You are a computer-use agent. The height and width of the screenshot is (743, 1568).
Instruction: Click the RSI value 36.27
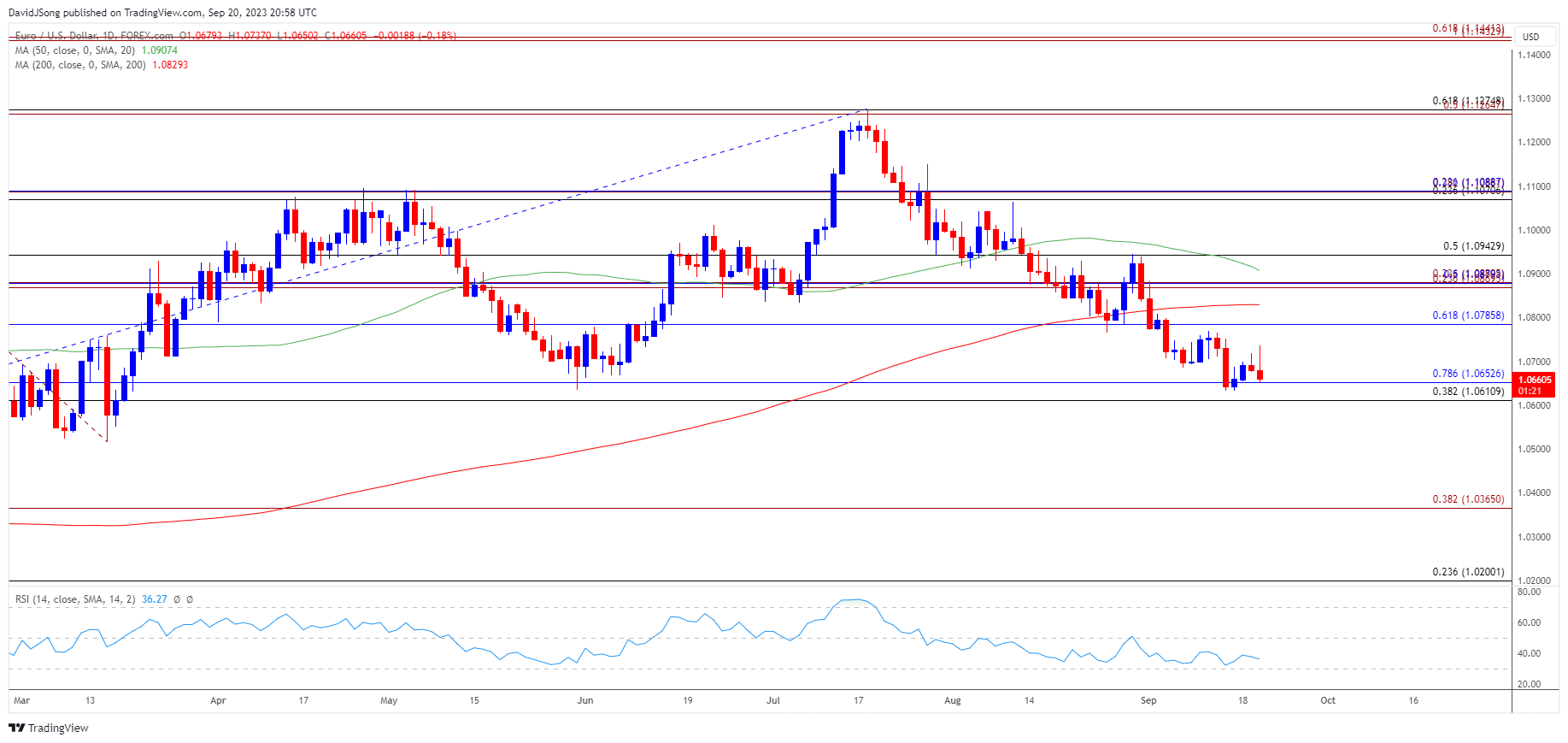(155, 599)
